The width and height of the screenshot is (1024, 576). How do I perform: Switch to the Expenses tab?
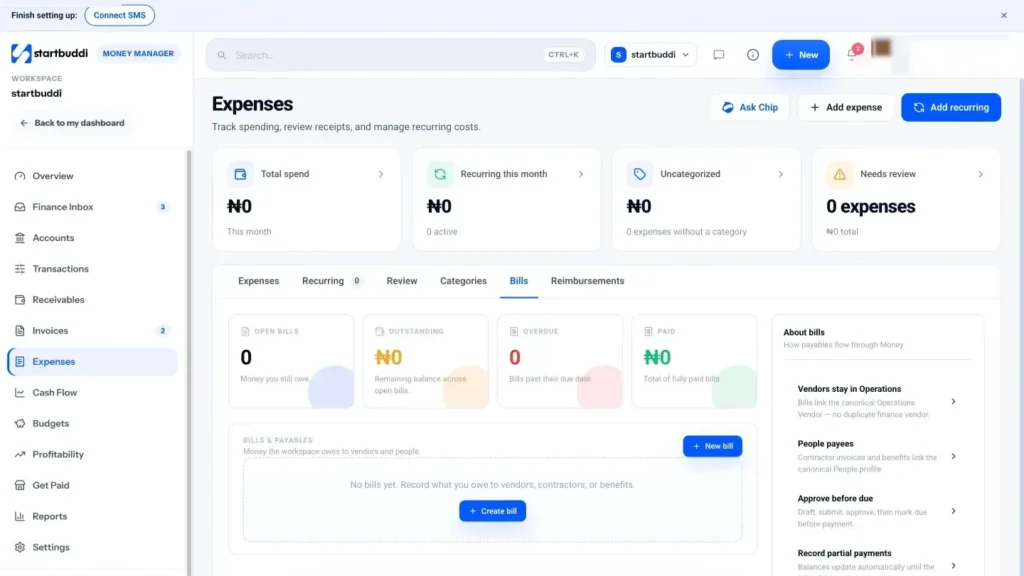259,281
